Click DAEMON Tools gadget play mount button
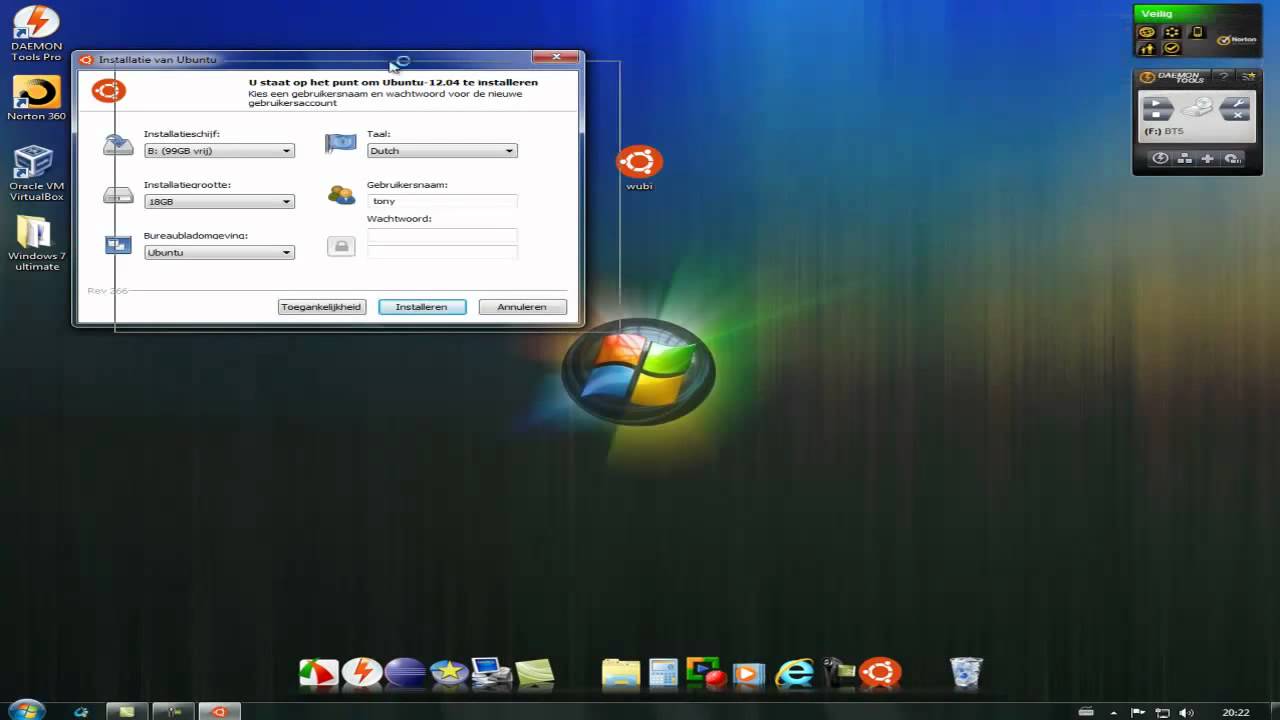 (x=1158, y=103)
